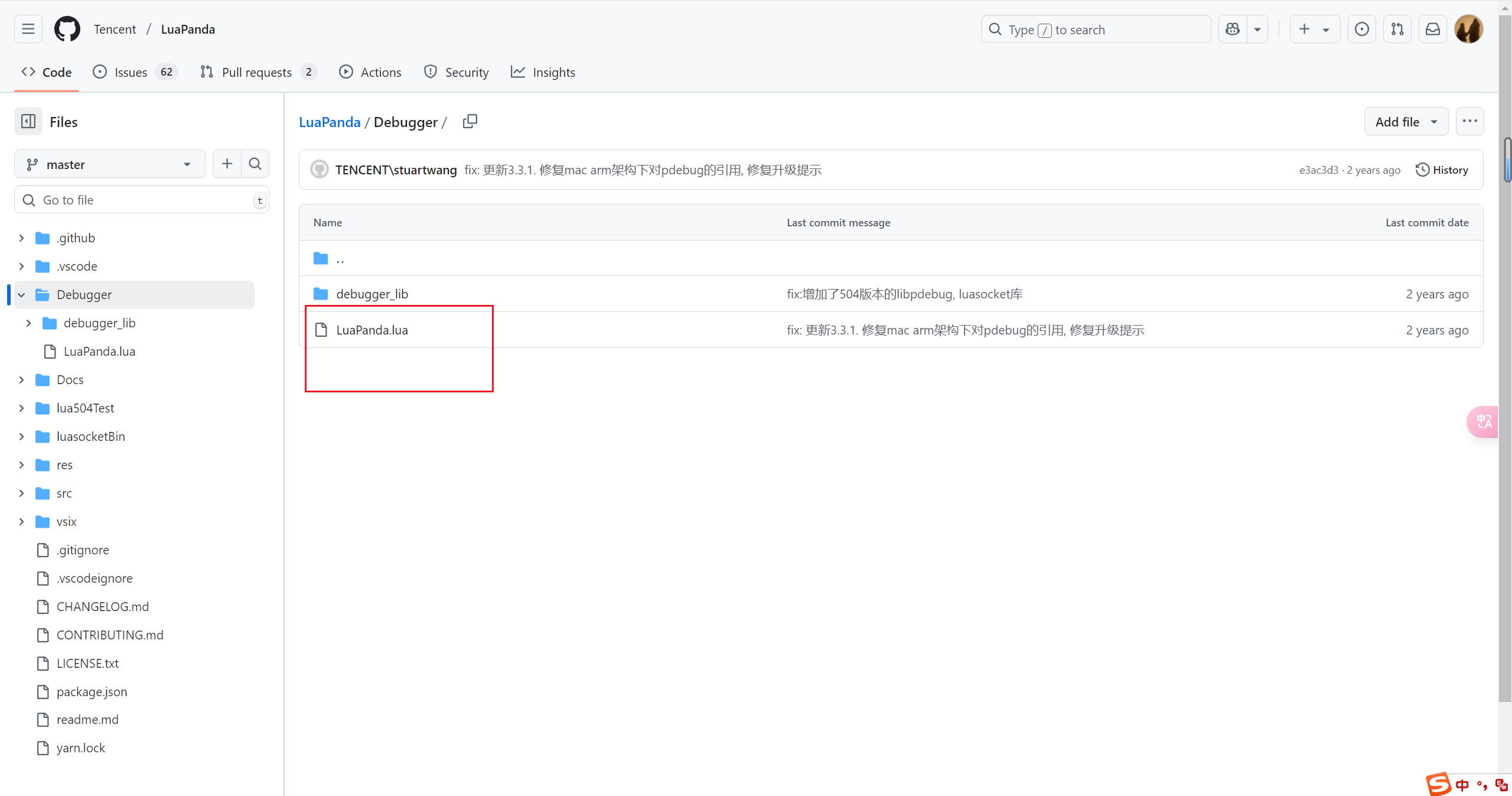Screen dimensions: 1512x796
Task: Click the Sogou input icon in system tray
Action: coord(1438,784)
